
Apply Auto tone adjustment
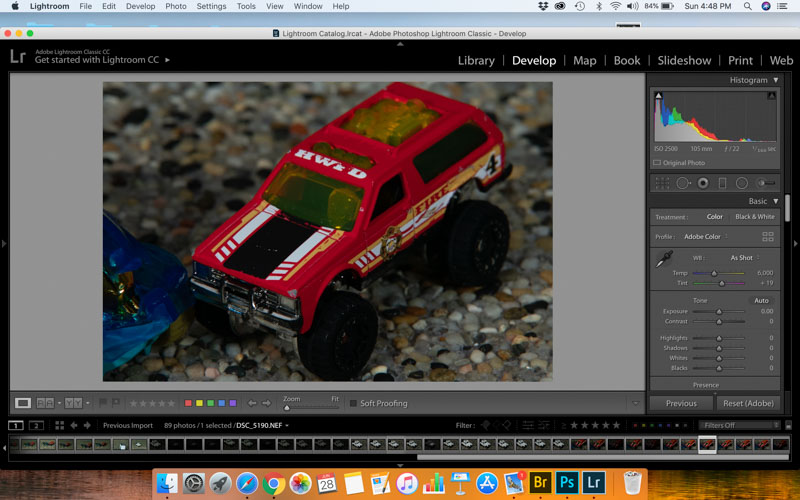tap(761, 301)
